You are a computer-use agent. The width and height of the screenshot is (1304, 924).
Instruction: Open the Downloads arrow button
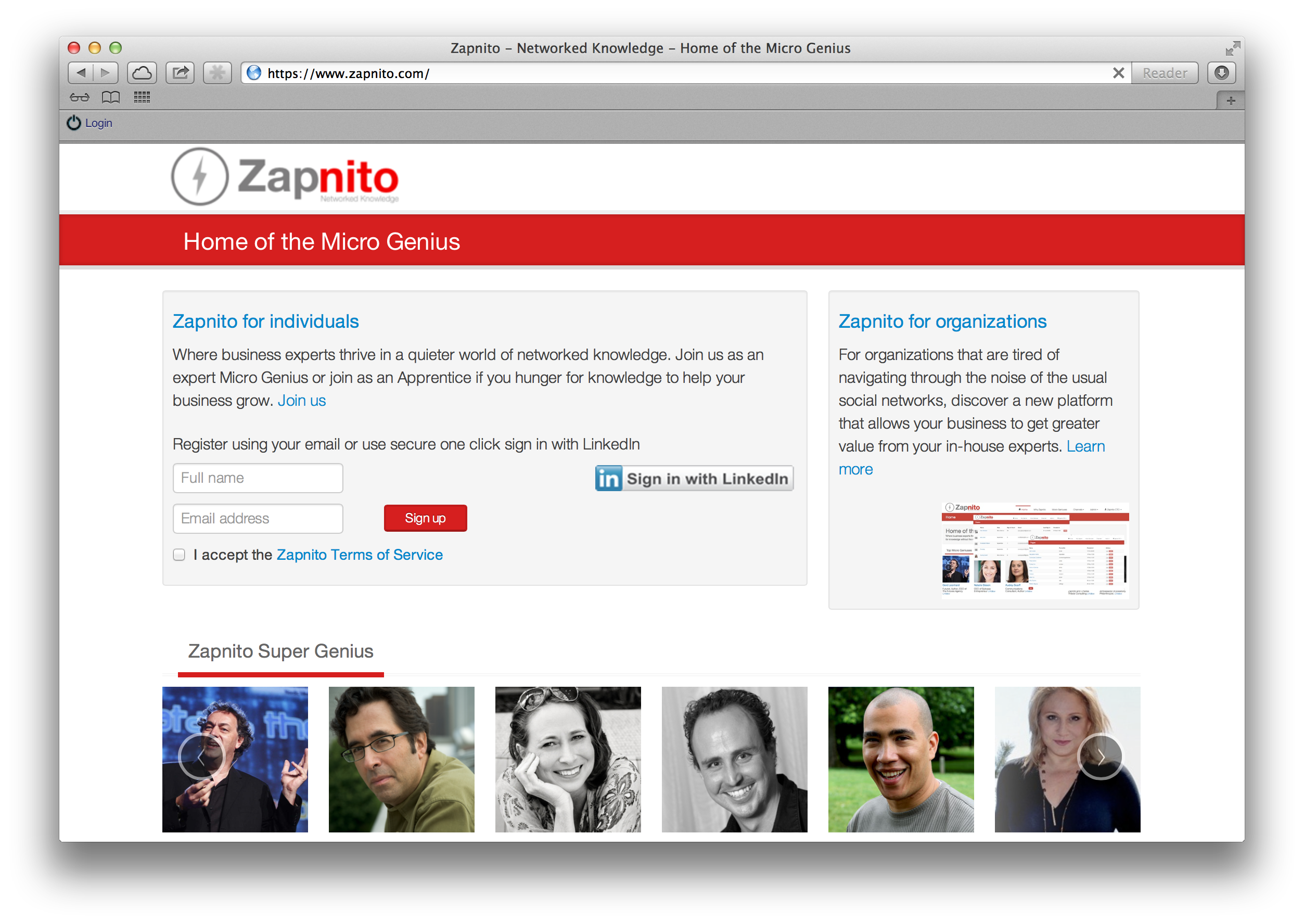[1221, 73]
